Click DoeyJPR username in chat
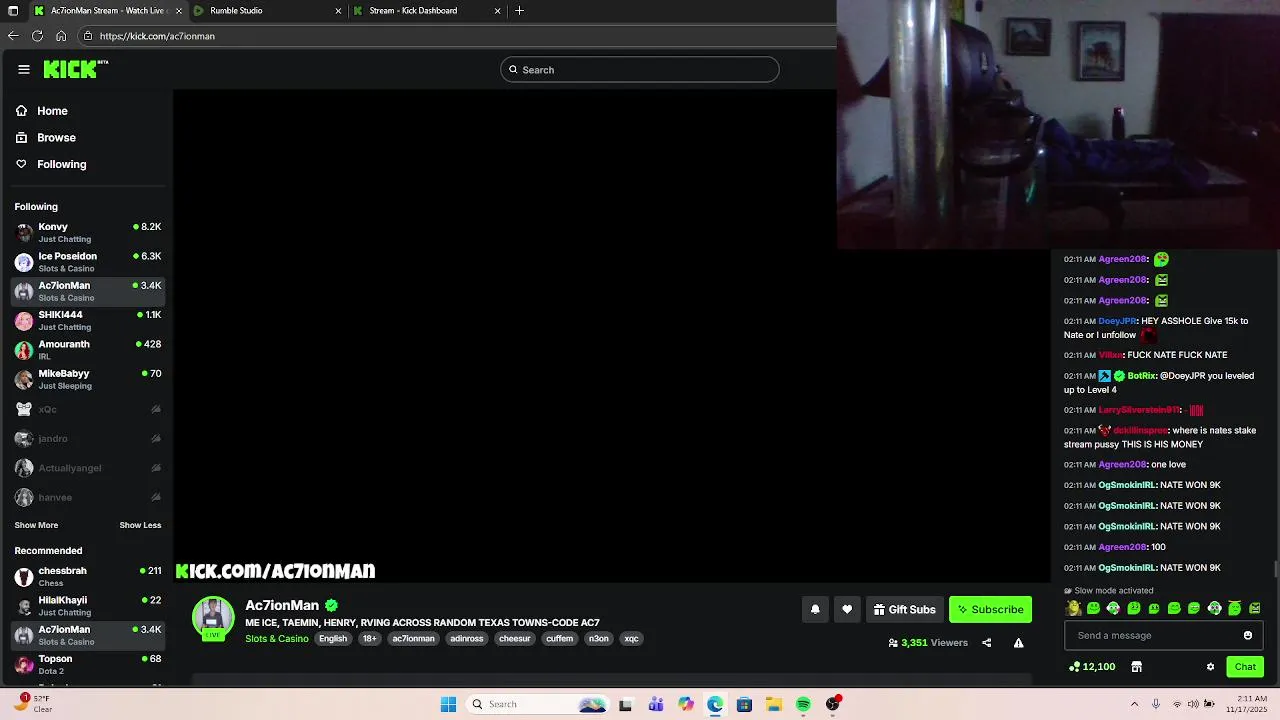The height and width of the screenshot is (720, 1280). [1117, 321]
